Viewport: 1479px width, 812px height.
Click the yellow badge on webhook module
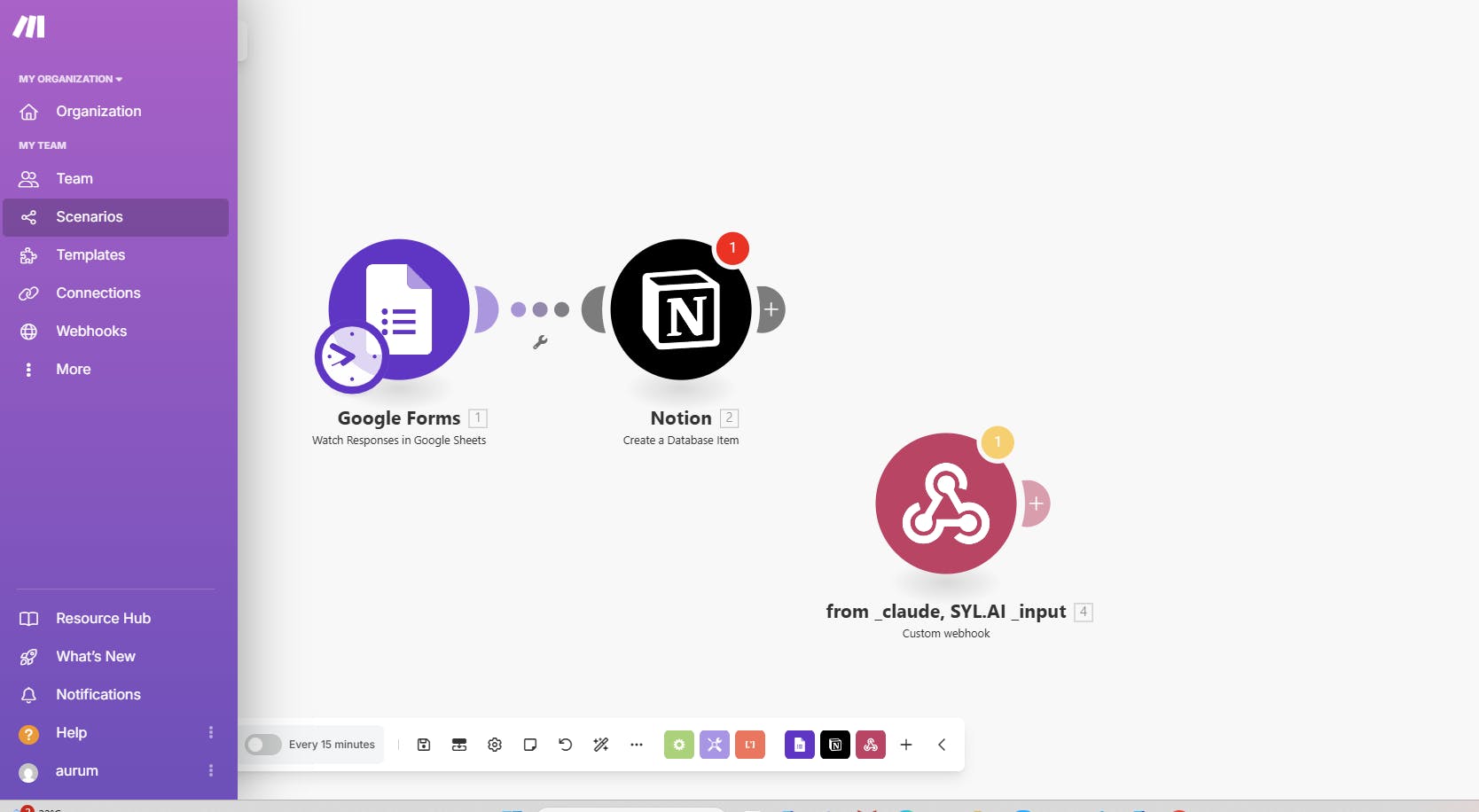click(998, 441)
